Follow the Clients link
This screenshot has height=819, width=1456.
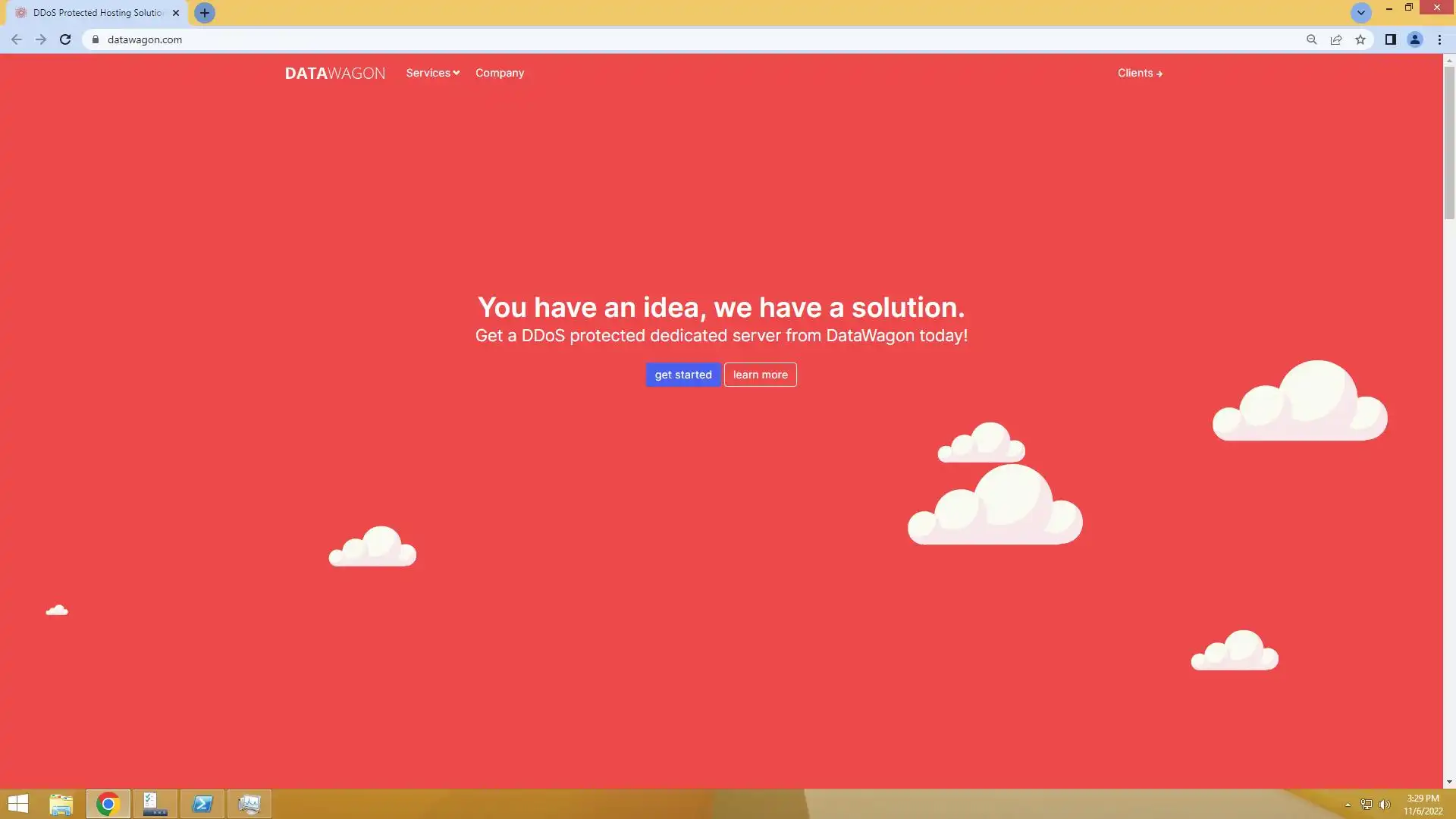click(x=1139, y=73)
